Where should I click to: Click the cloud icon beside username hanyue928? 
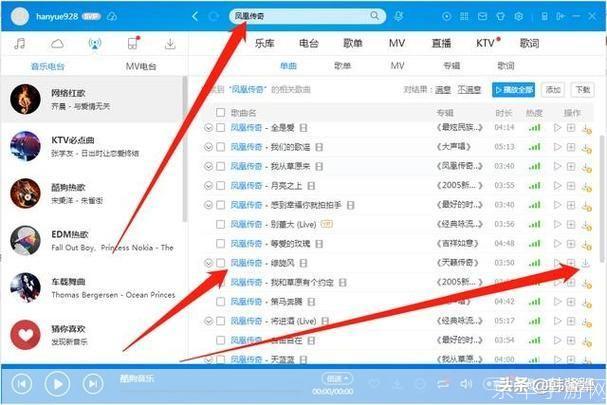tap(112, 16)
